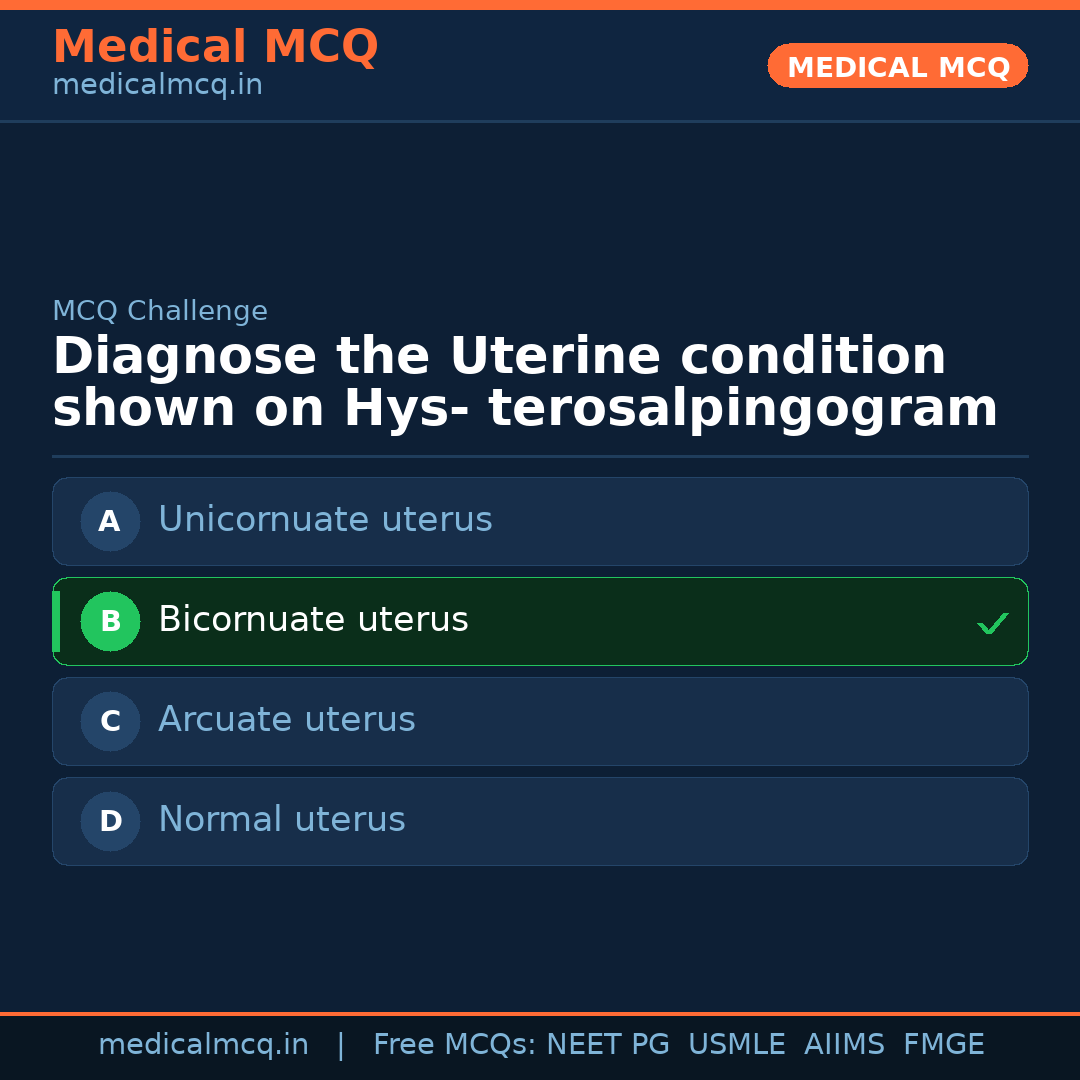Viewport: 1080px width, 1080px height.
Task: Click the Medical MCQ logo text
Action: coord(215,46)
